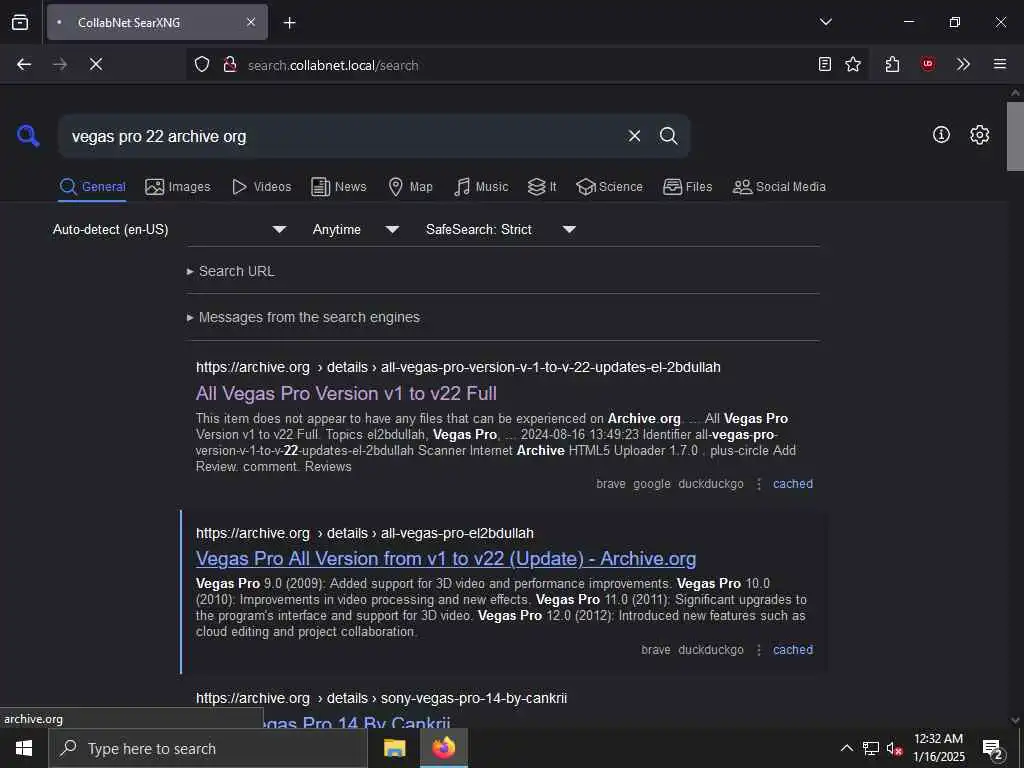Open the Anytime time range dropdown
Image resolution: width=1024 pixels, height=768 pixels.
click(x=355, y=229)
